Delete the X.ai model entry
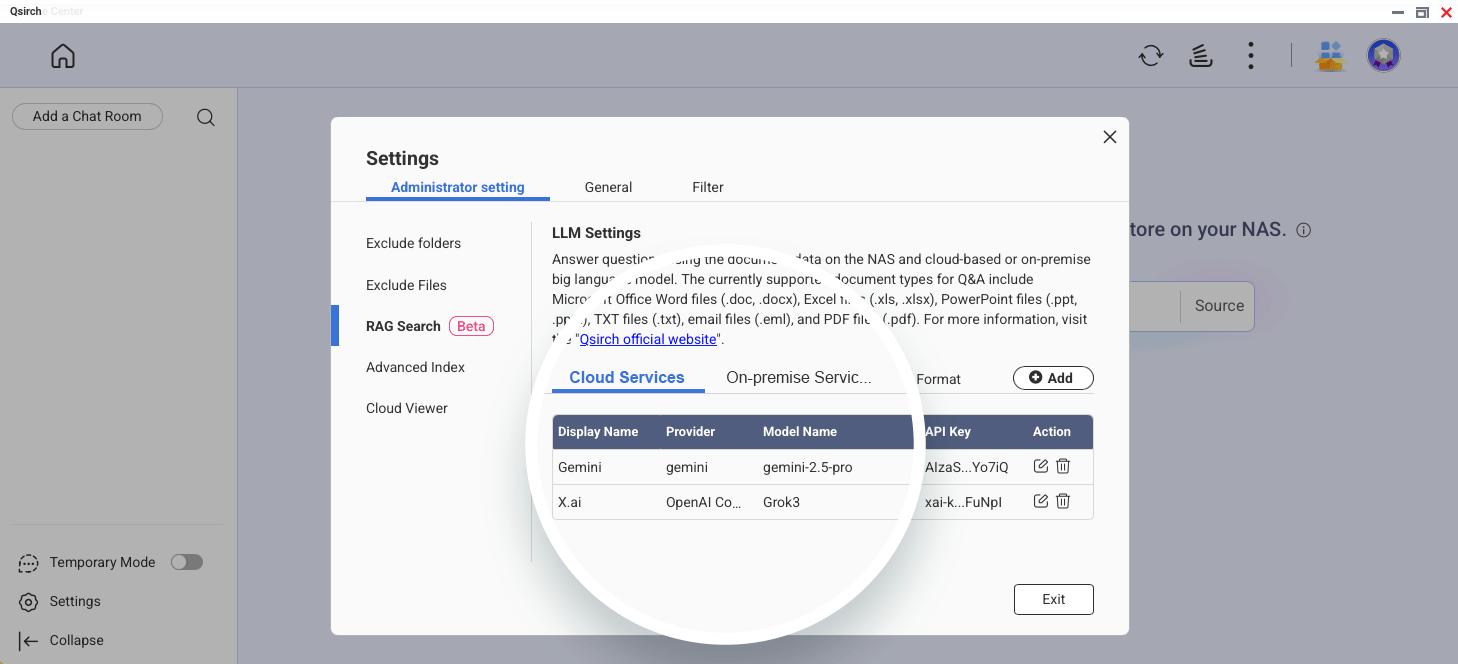Image resolution: width=1458 pixels, height=664 pixels. pyautogui.click(x=1063, y=501)
